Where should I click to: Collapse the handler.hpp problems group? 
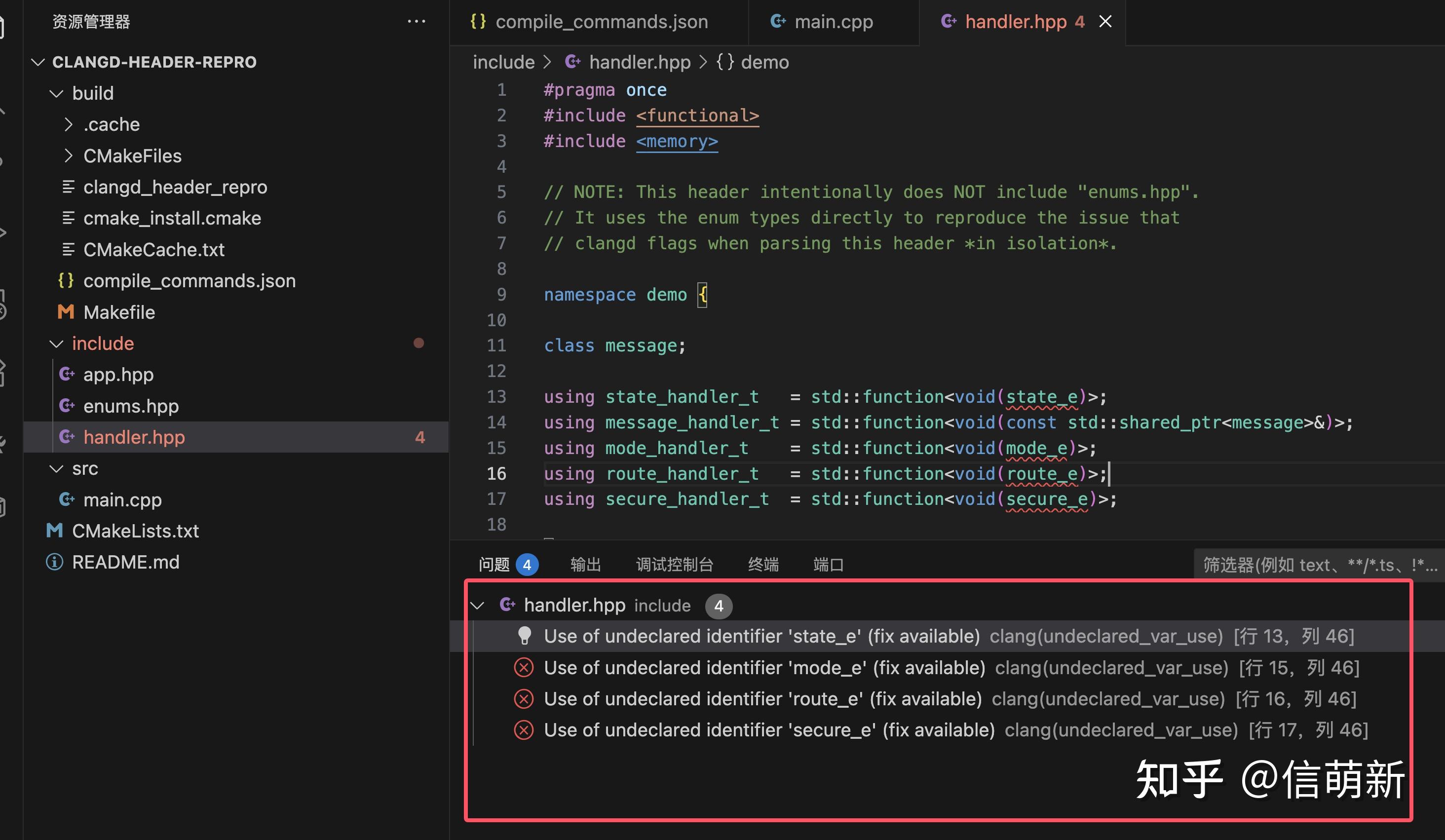click(478, 606)
